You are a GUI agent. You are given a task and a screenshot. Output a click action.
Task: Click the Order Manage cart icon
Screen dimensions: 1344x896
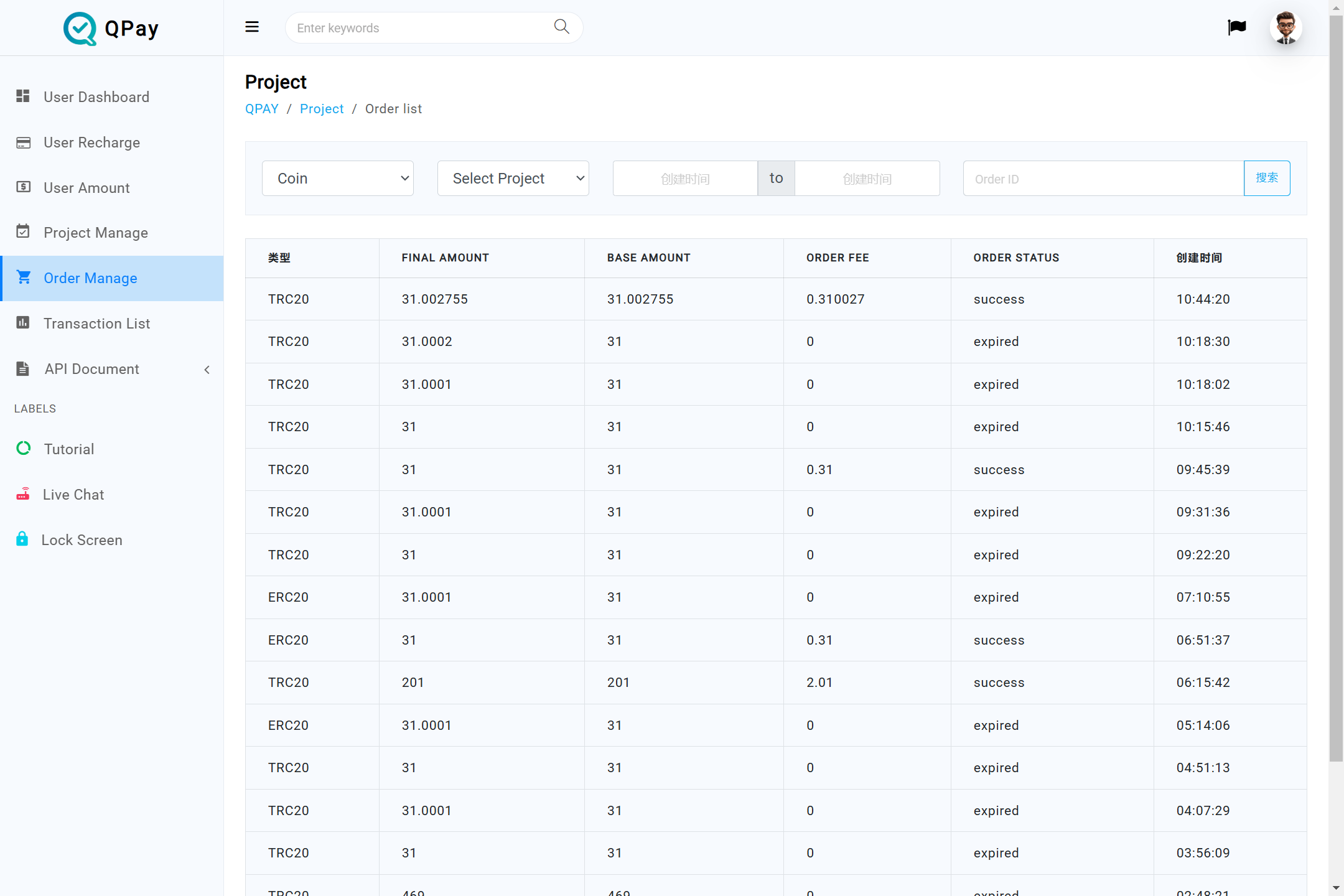click(24, 278)
